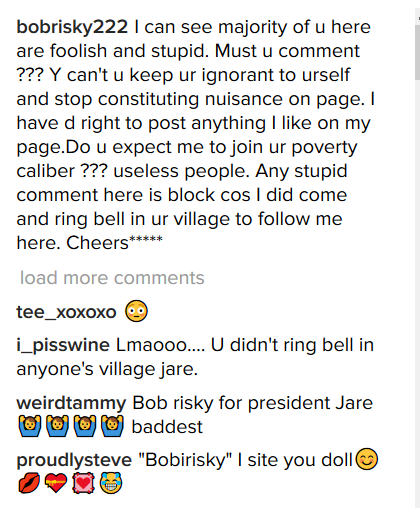Click the Cheers***** caption ending text
The image size is (420, 508).
coord(114,242)
